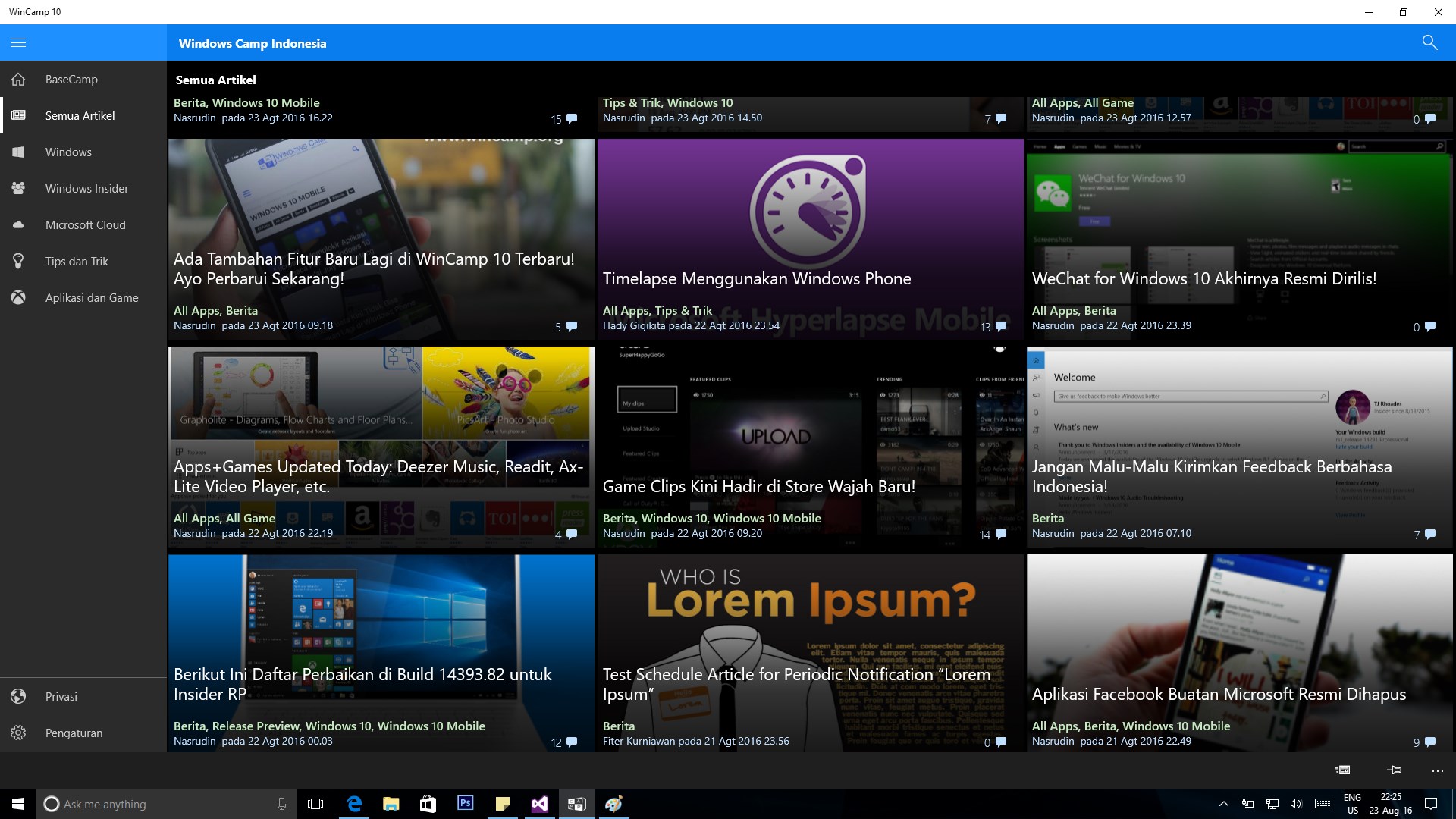Show hidden system tray icons chevron
Screen dimensions: 1456x819
click(x=1223, y=804)
